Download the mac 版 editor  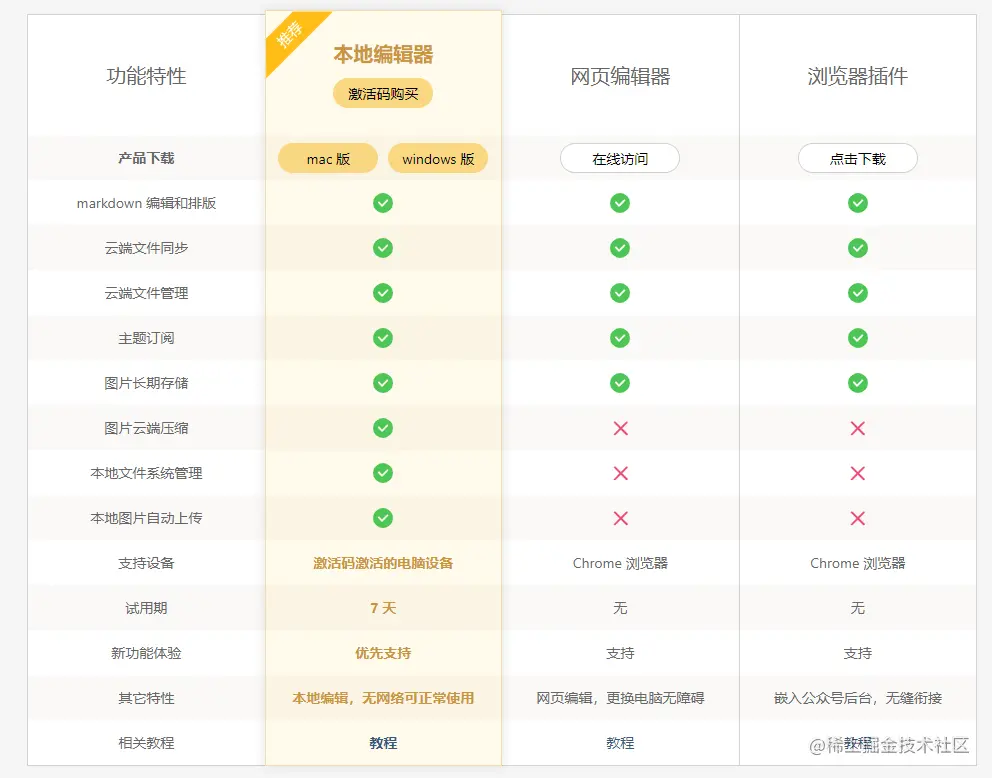coord(328,158)
